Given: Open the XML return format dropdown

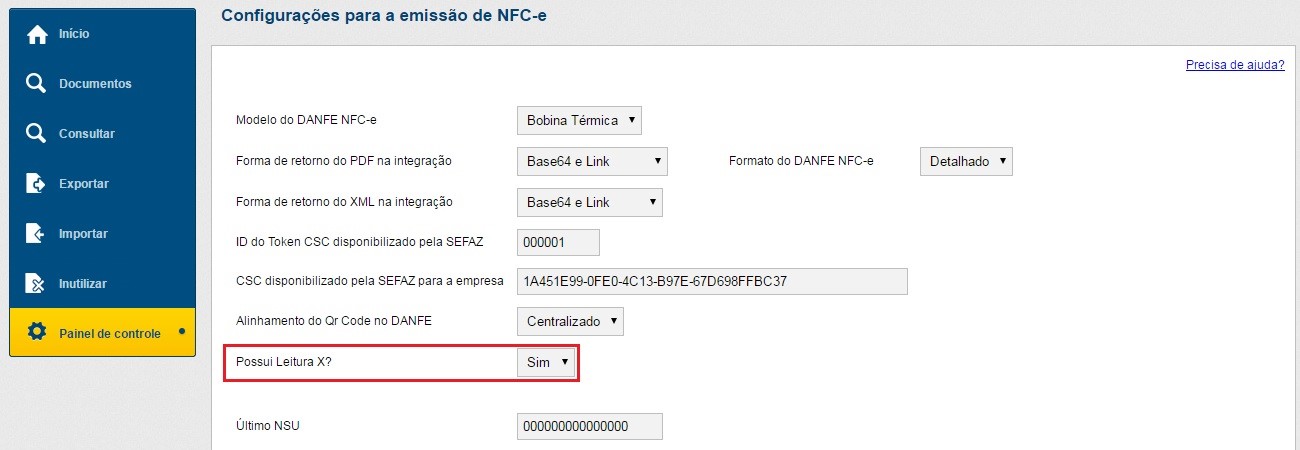Looking at the screenshot, I should pyautogui.click(x=590, y=202).
